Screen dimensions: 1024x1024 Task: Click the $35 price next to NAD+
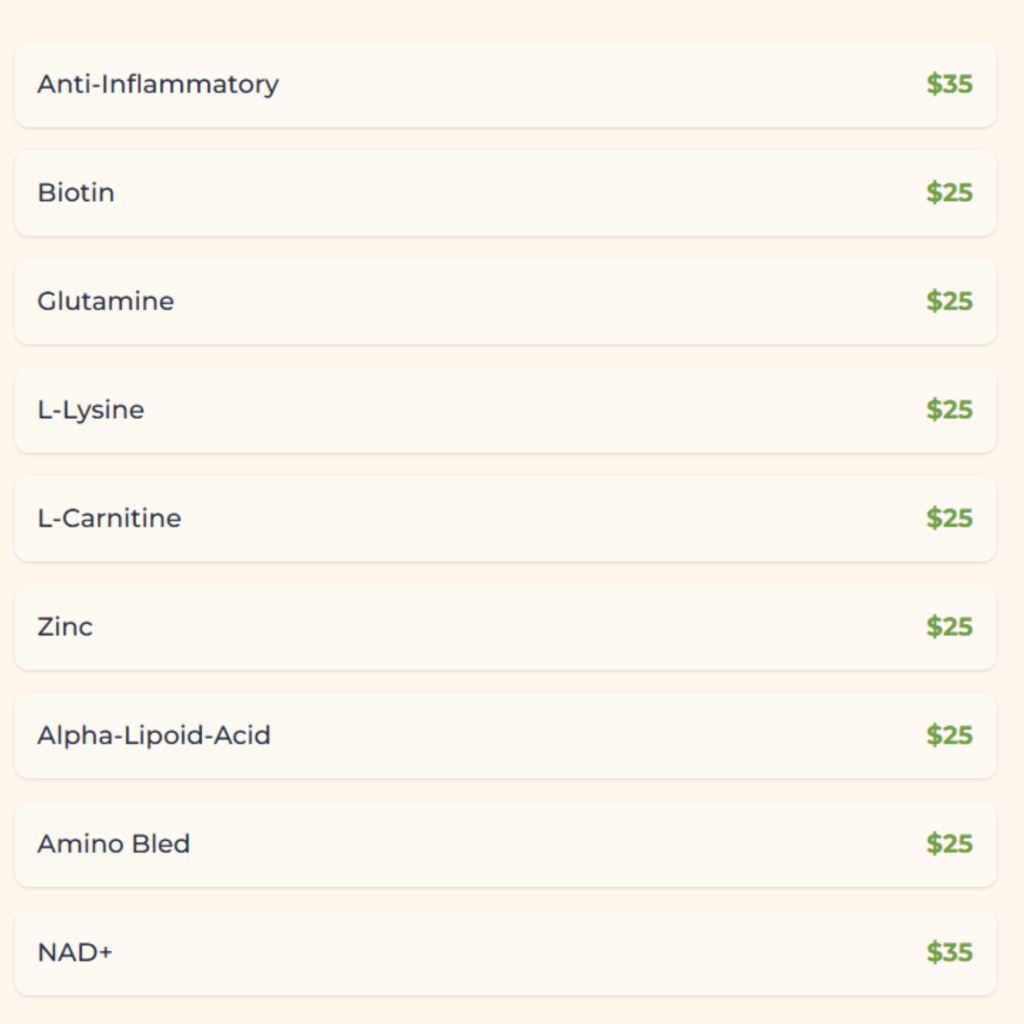pos(949,952)
